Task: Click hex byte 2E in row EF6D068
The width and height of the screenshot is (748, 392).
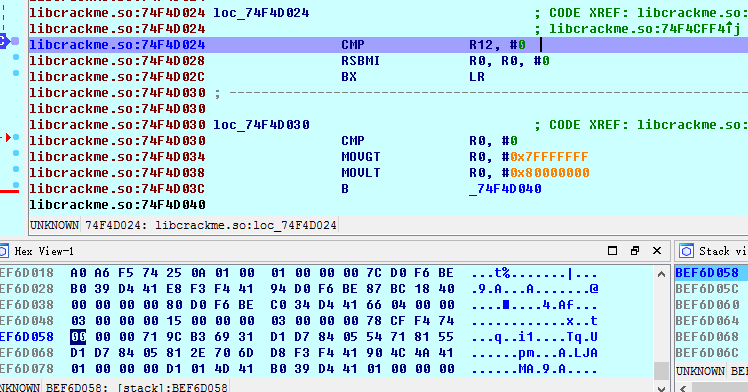Action: coord(197,353)
